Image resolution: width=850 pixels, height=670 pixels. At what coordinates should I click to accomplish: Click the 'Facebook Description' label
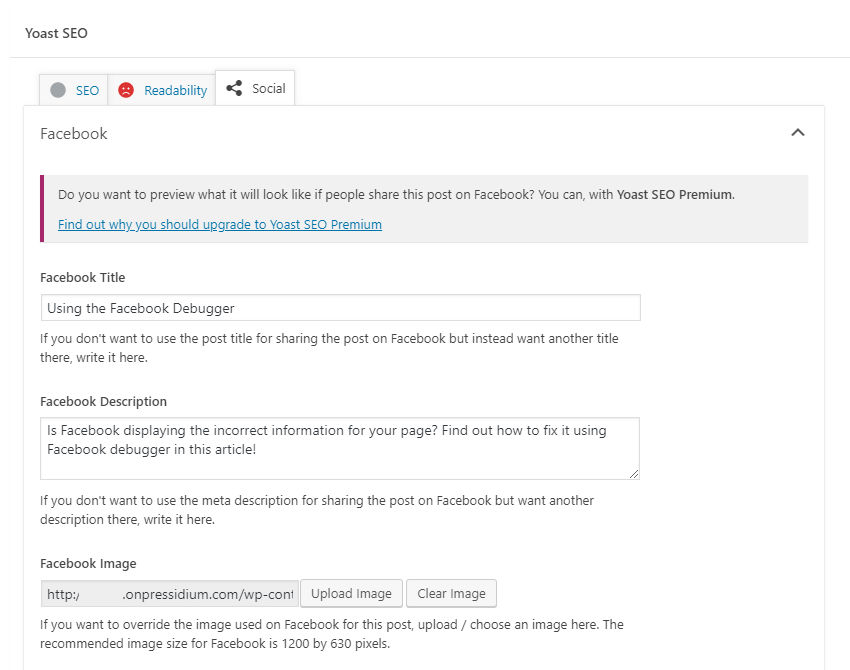(104, 402)
